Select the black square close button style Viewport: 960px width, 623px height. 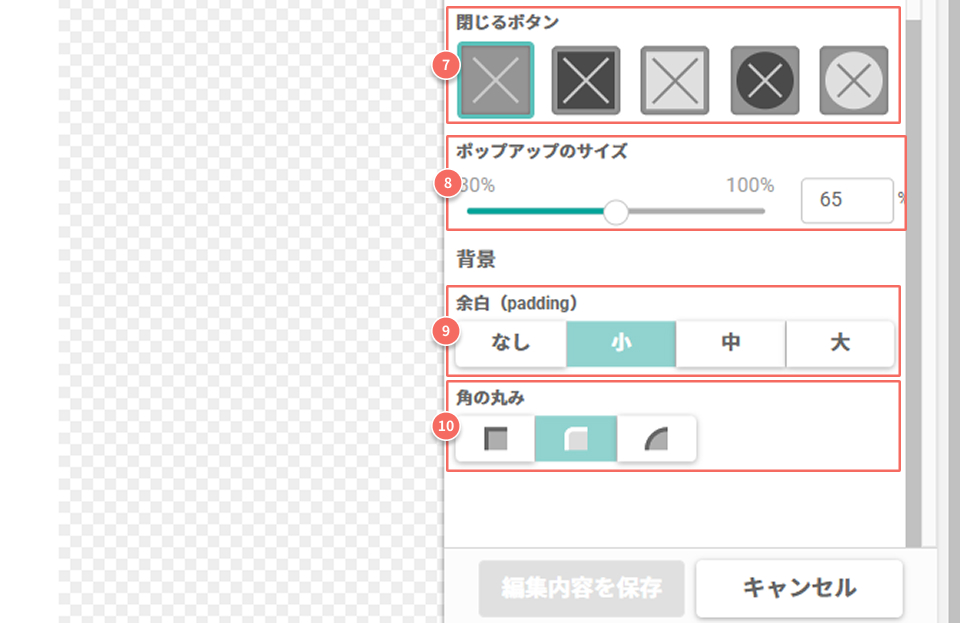coord(586,80)
